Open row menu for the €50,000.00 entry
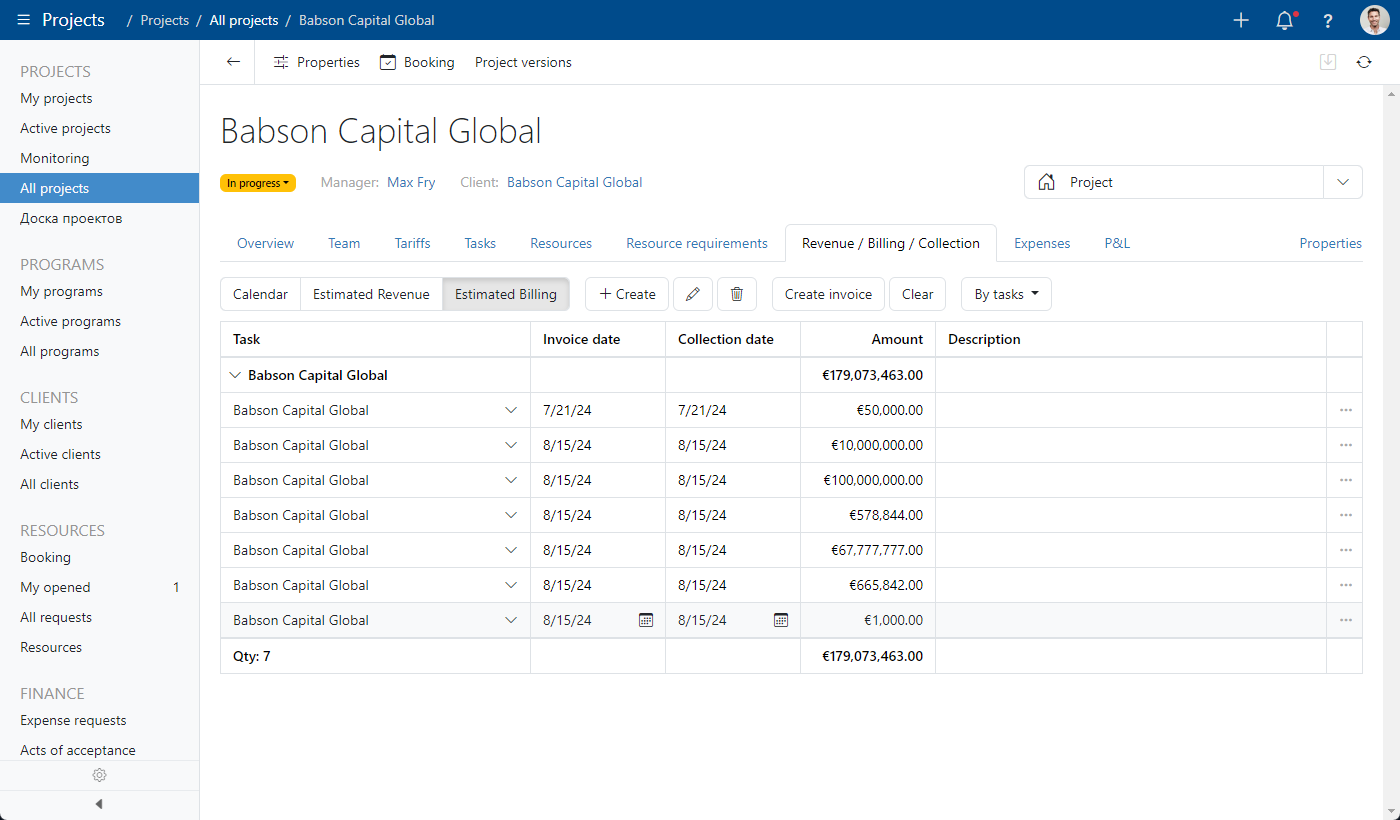This screenshot has width=1400, height=820. (x=1345, y=410)
